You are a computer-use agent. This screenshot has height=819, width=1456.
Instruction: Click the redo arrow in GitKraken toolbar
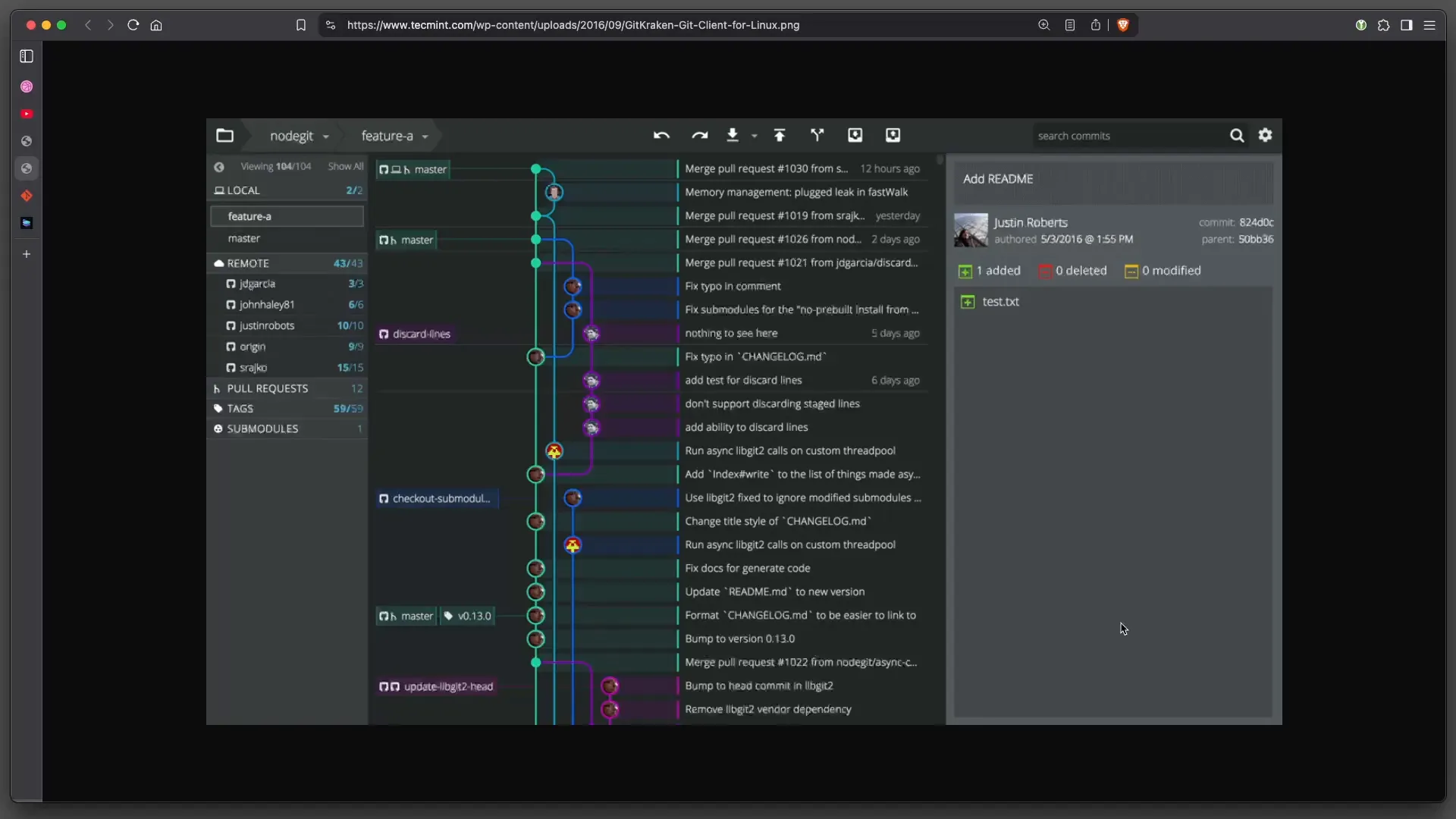(x=699, y=136)
